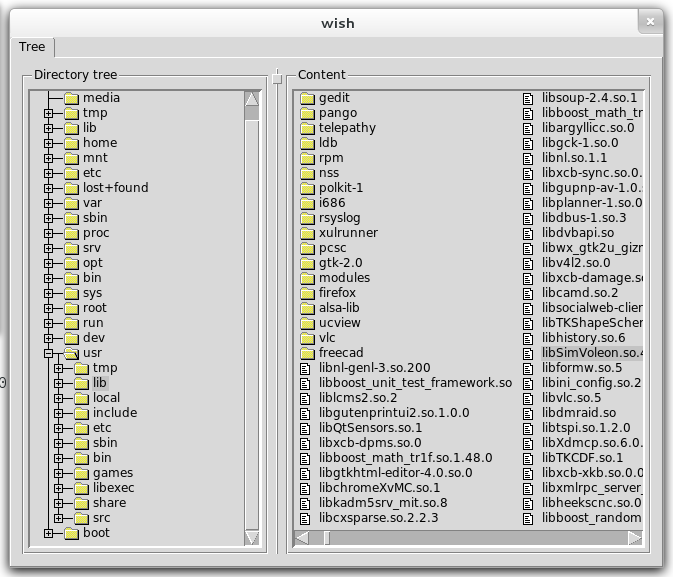The height and width of the screenshot is (577, 673).
Task: Select file libgck-1.so.0
Action: (x=580, y=143)
